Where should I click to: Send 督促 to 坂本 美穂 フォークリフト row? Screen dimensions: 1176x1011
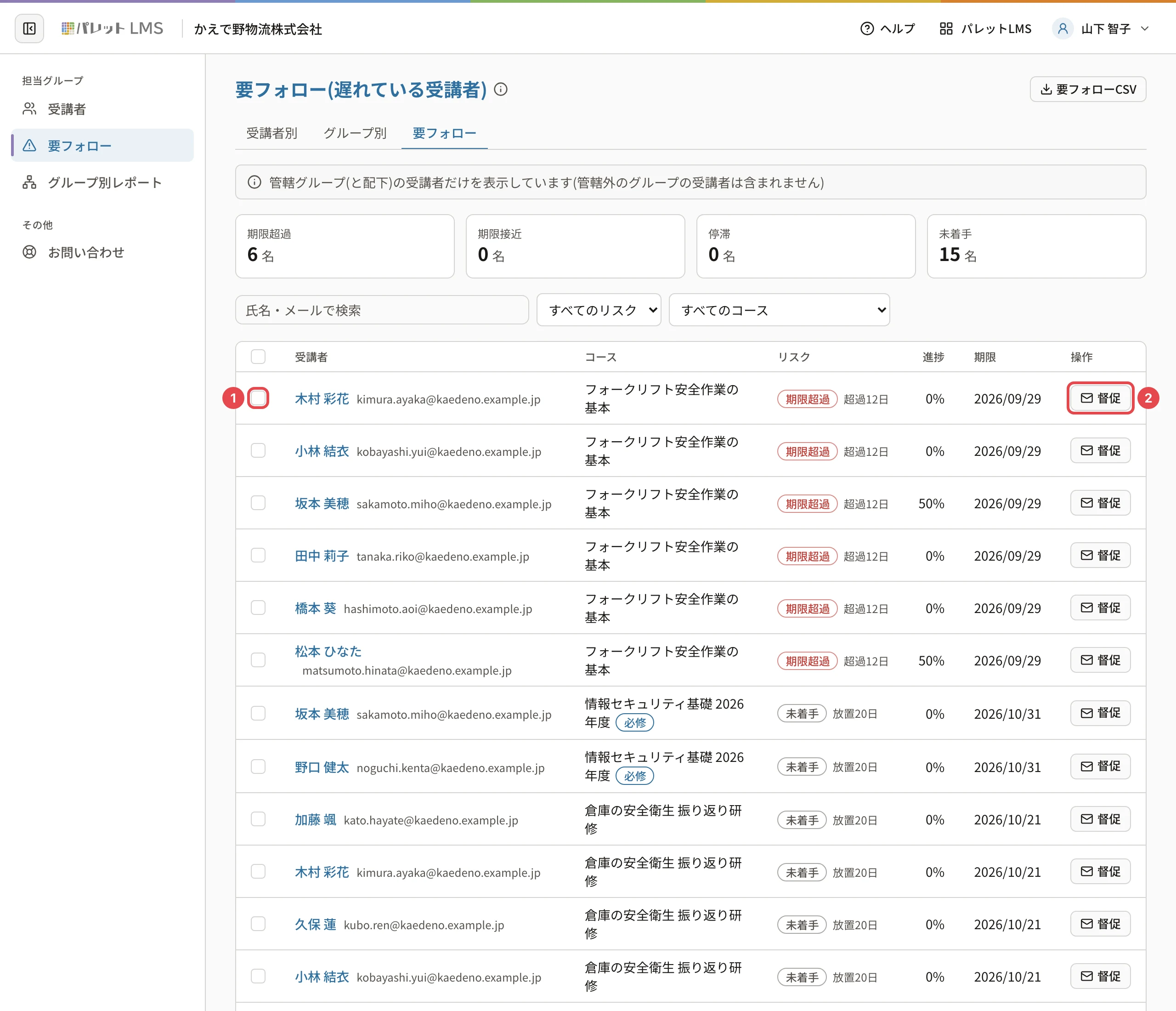1100,503
